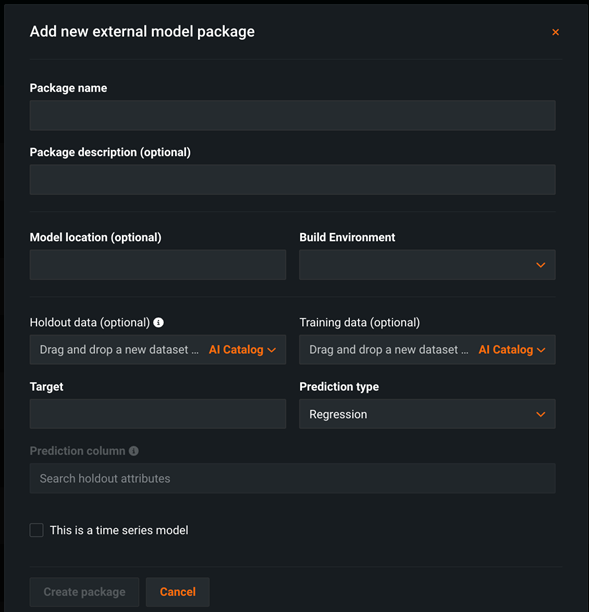This screenshot has width=589, height=612.
Task: Click the Create package button
Action: 84,592
